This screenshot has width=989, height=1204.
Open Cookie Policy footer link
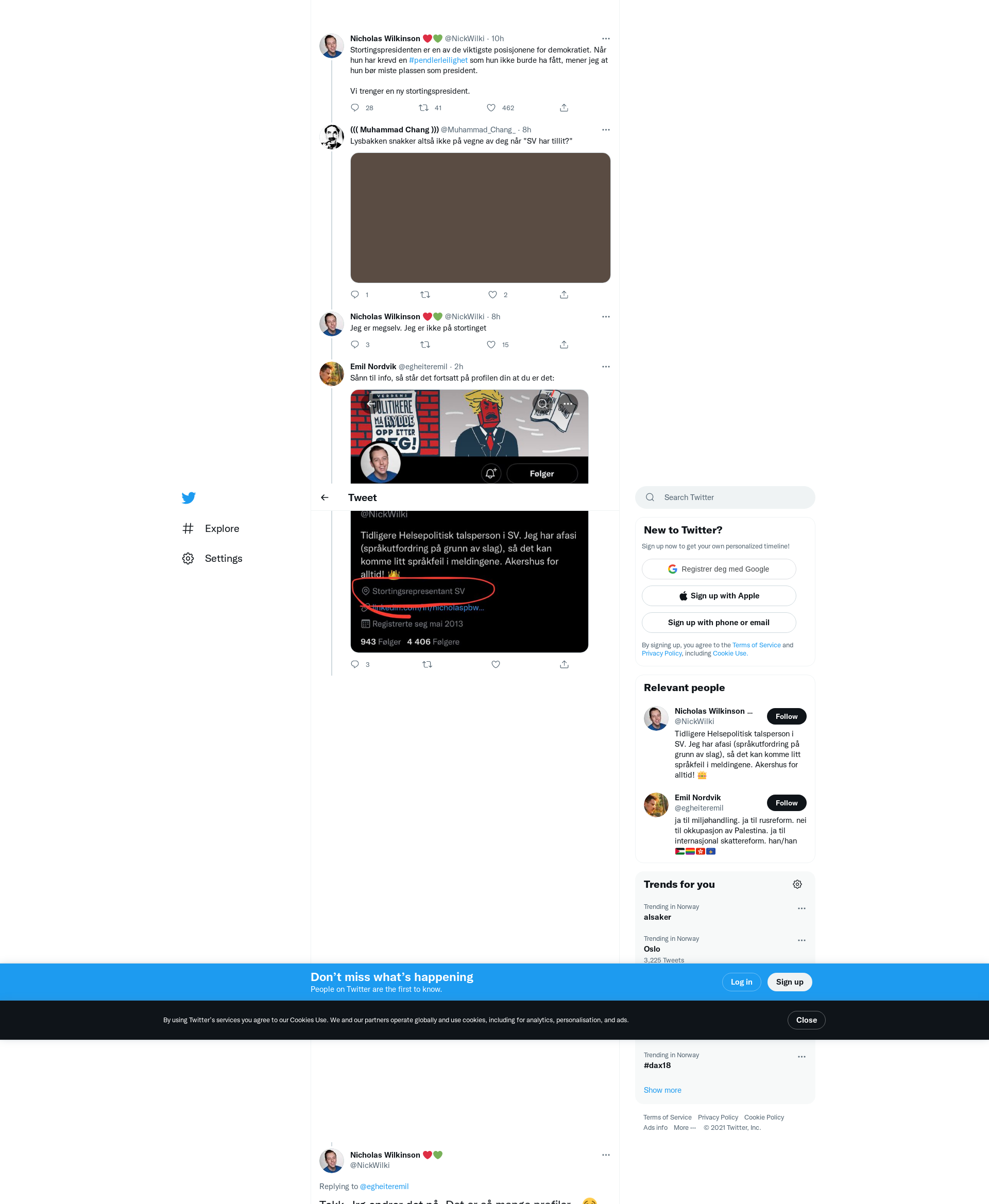coord(764,1117)
